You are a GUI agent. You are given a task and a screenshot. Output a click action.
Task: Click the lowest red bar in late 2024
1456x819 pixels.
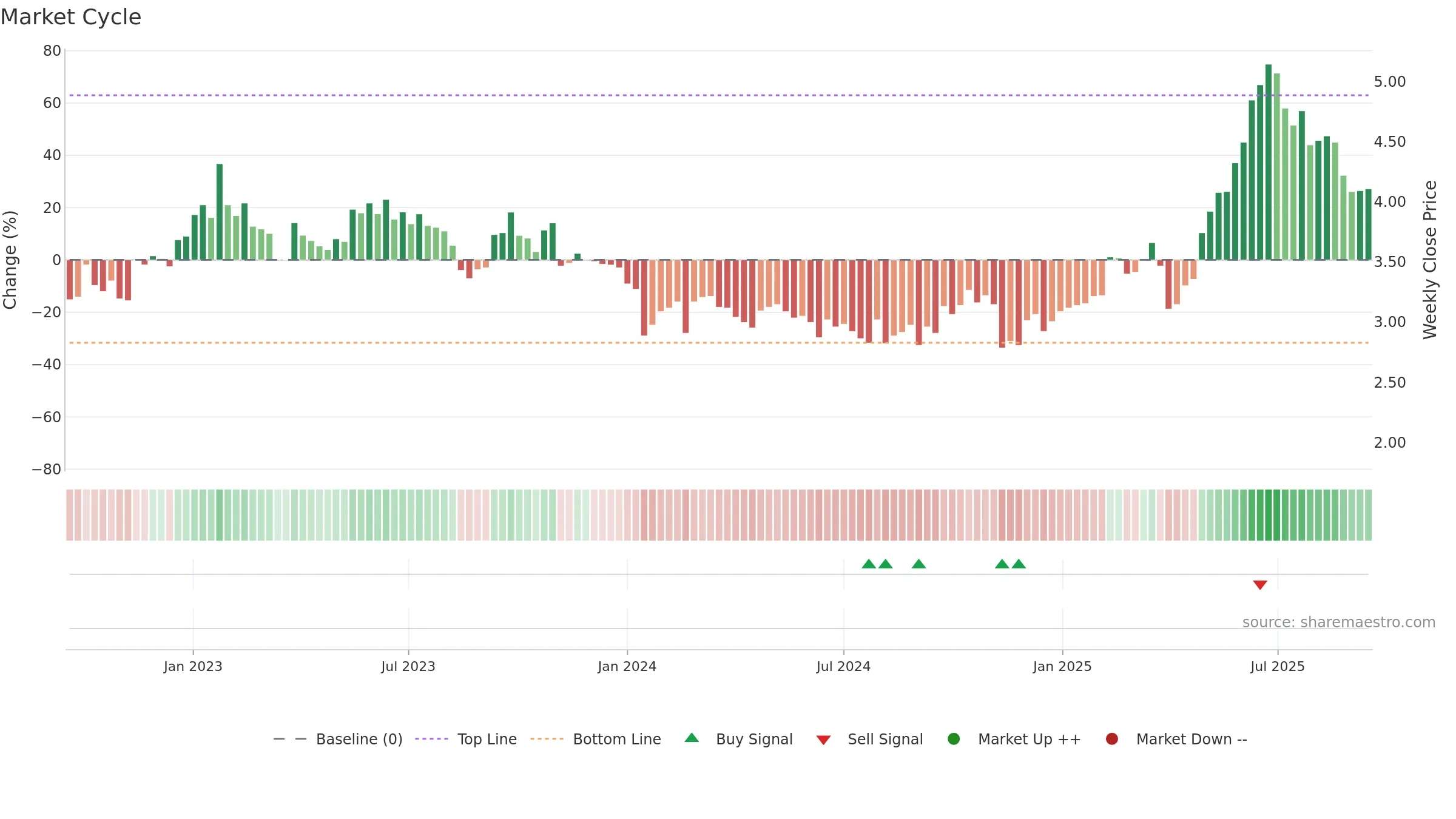click(x=1002, y=303)
